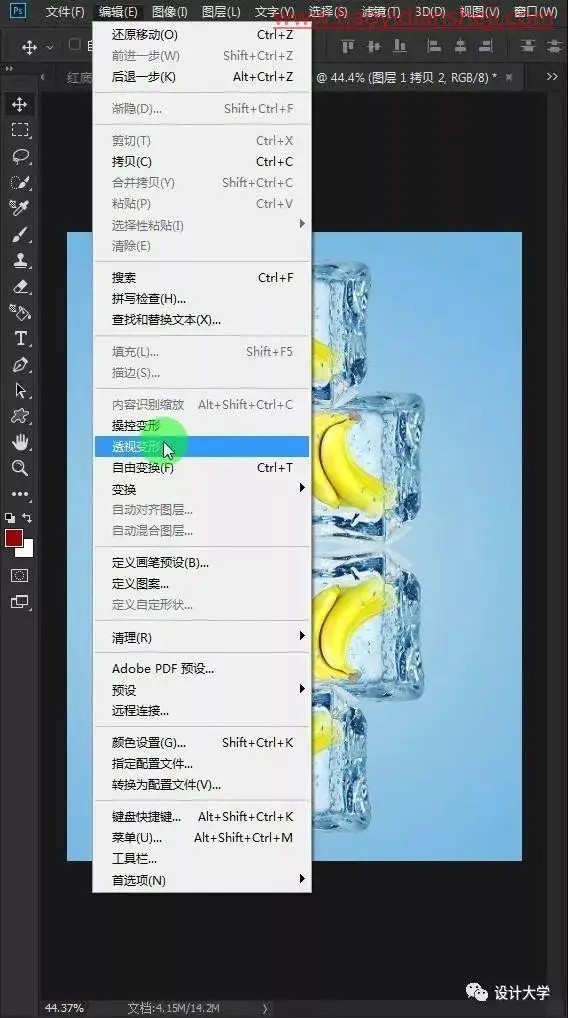Toggle Quick Mask mode
The width and height of the screenshot is (568, 1018).
click(x=19, y=576)
